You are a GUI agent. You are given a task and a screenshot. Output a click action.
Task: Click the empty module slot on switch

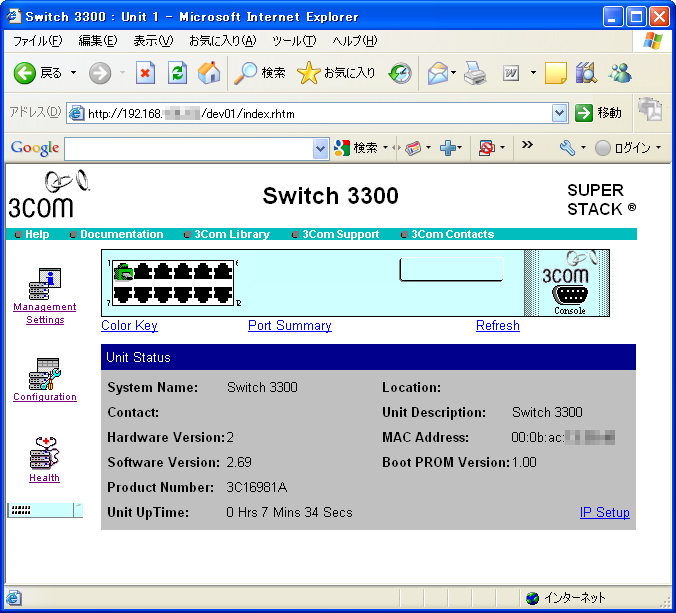click(x=451, y=270)
